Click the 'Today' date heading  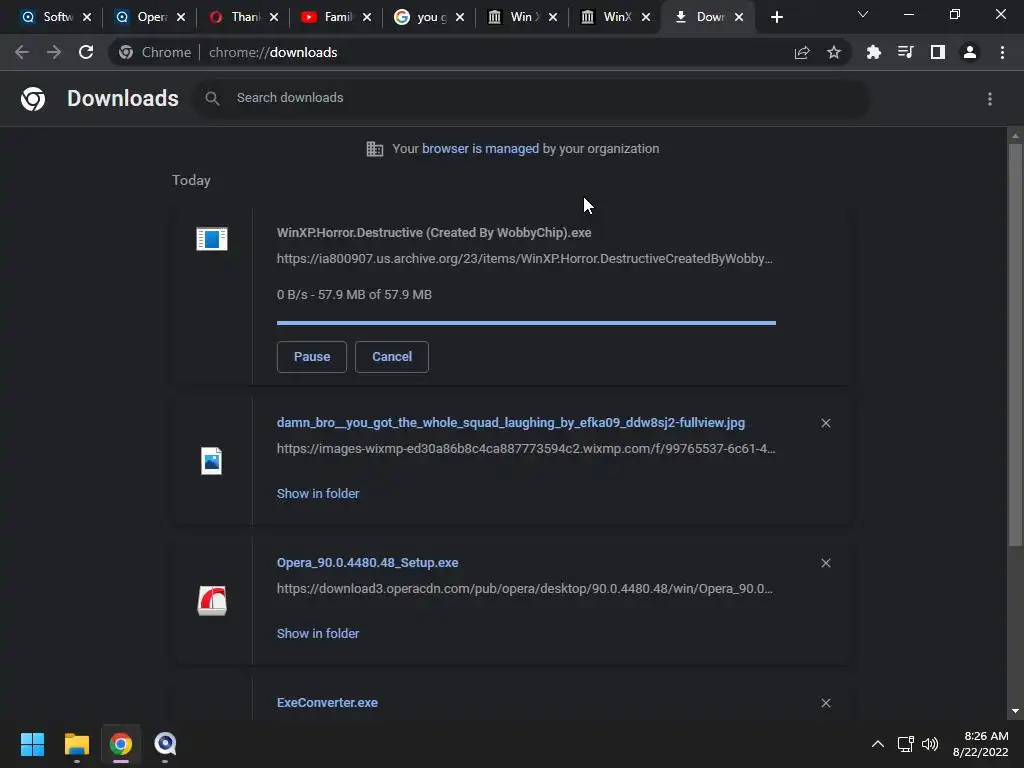click(x=191, y=180)
